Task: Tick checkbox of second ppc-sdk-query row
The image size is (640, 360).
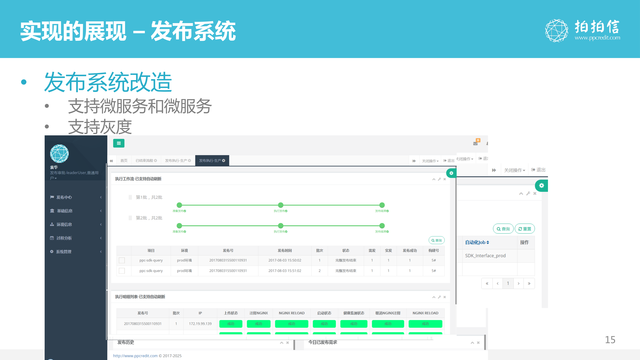Action: (x=122, y=271)
